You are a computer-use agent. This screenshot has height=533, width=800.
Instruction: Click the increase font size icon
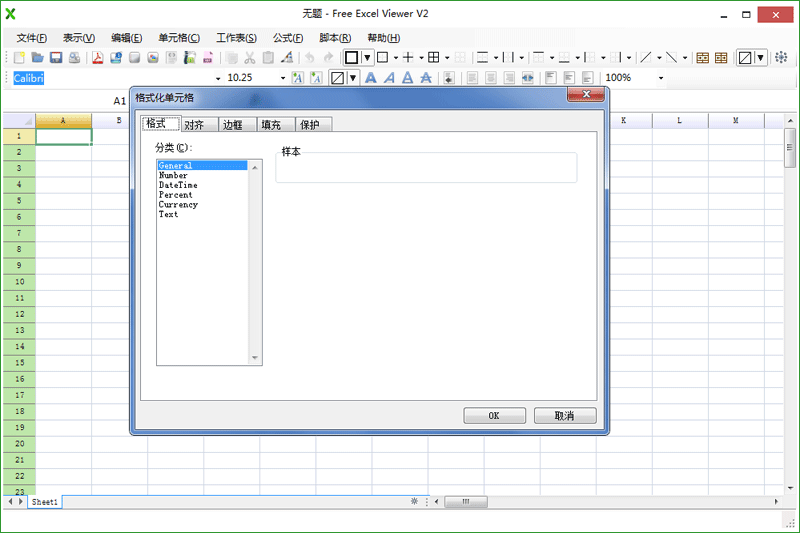pos(297,78)
